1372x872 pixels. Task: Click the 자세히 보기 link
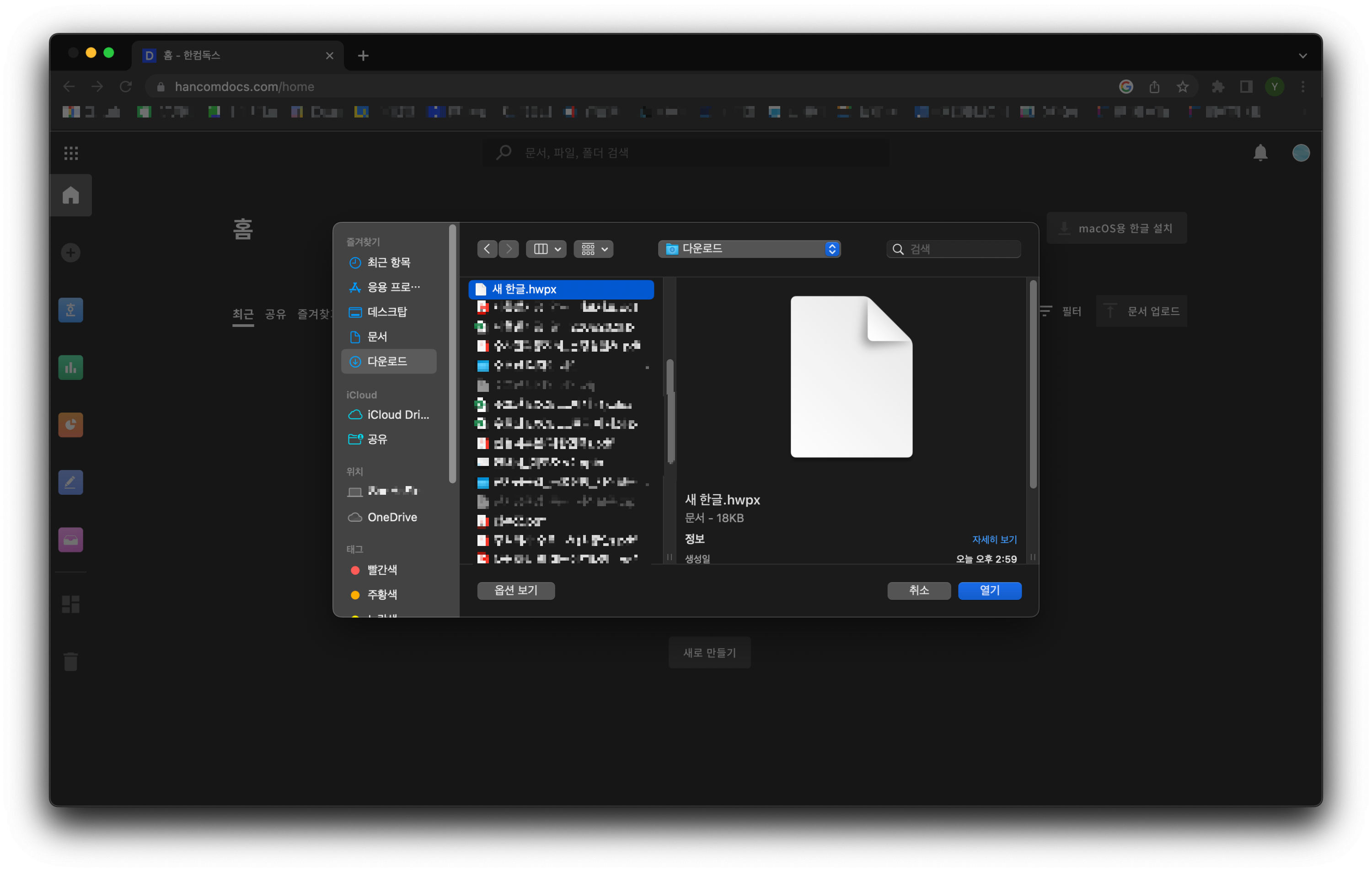(x=994, y=539)
